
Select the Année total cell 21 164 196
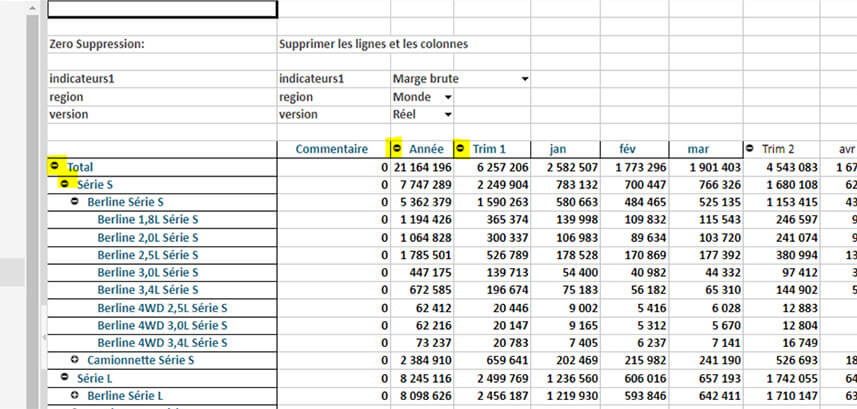422,167
